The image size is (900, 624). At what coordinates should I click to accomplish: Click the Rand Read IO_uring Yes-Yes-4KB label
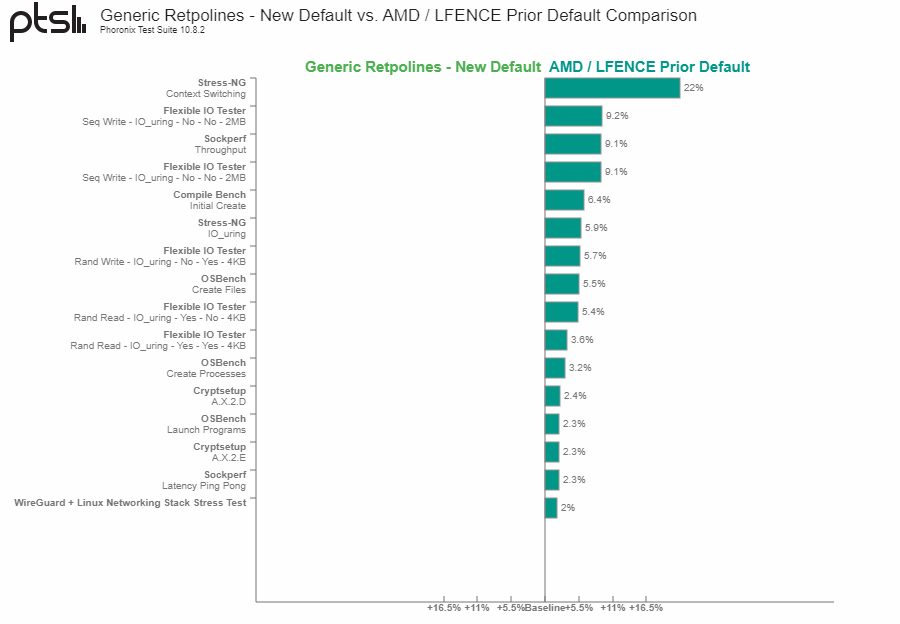(x=158, y=340)
